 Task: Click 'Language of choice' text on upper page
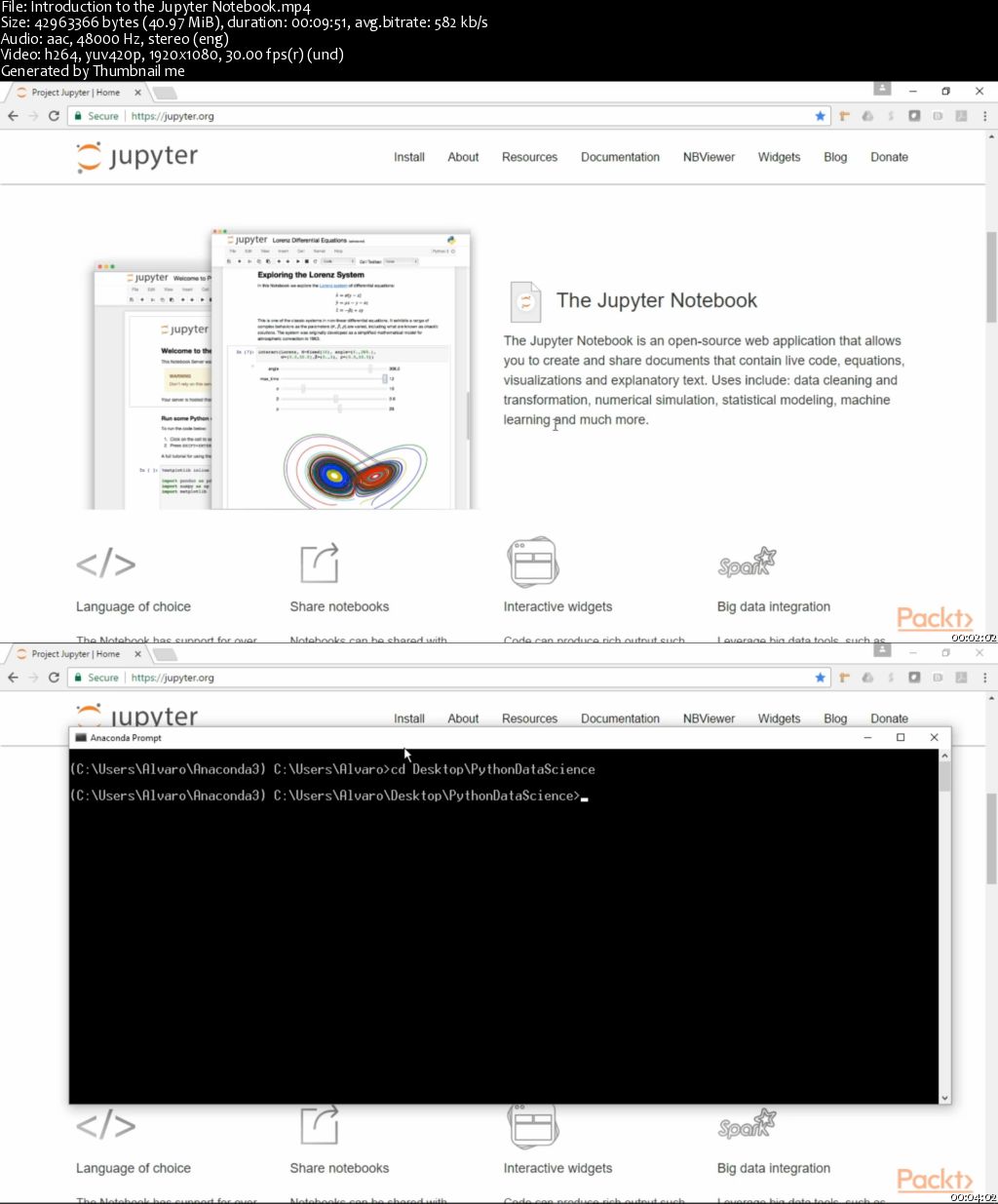[x=134, y=606]
